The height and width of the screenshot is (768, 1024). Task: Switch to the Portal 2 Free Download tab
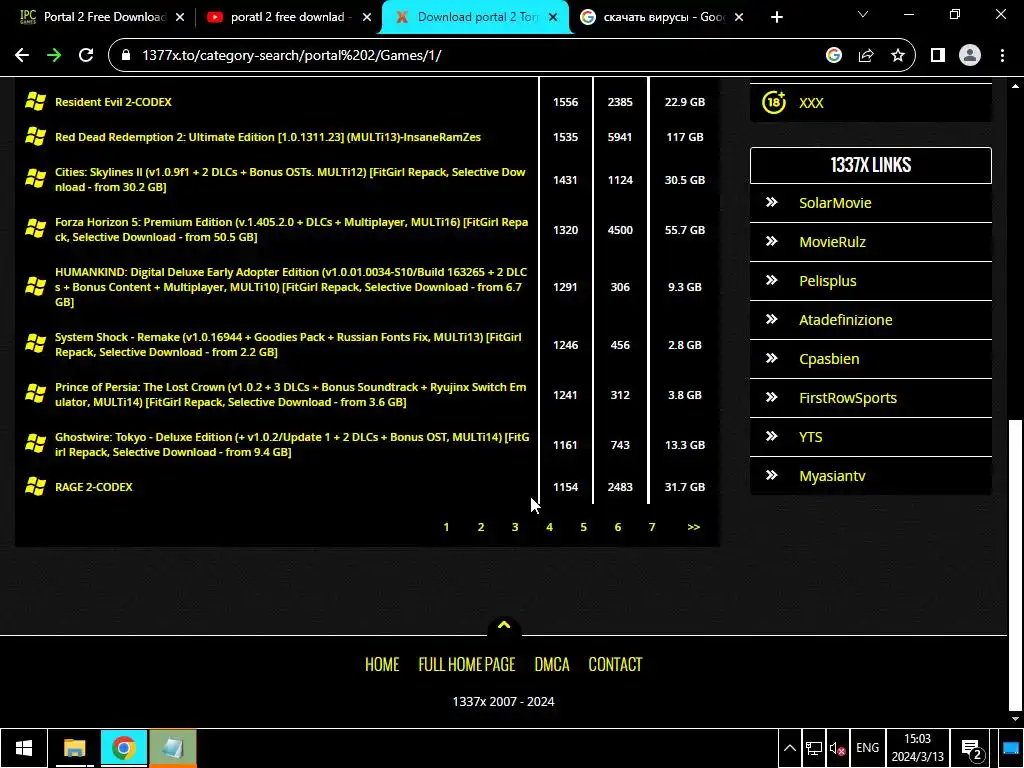coord(104,18)
